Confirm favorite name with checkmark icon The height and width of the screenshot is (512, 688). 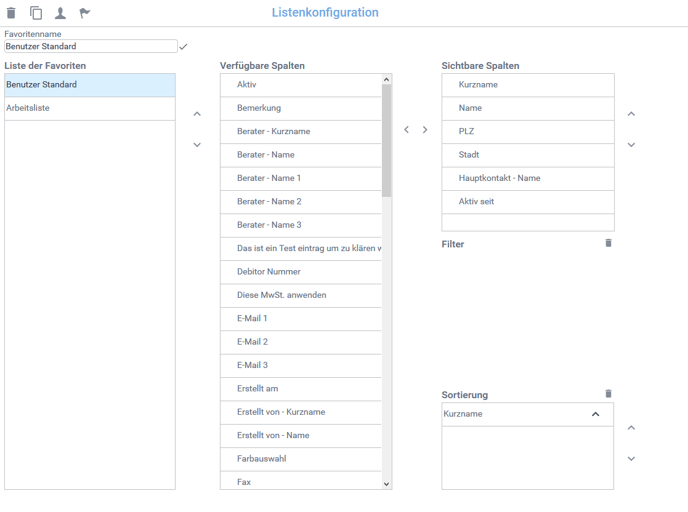pos(183,46)
